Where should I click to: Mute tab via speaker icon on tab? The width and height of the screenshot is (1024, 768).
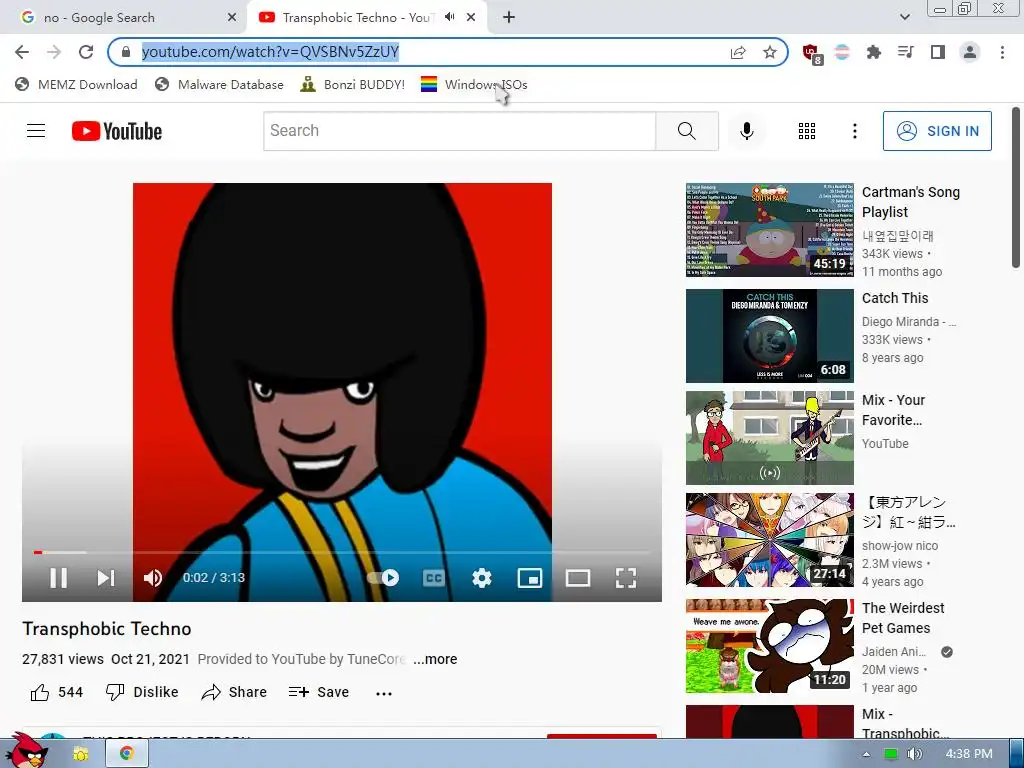449,17
